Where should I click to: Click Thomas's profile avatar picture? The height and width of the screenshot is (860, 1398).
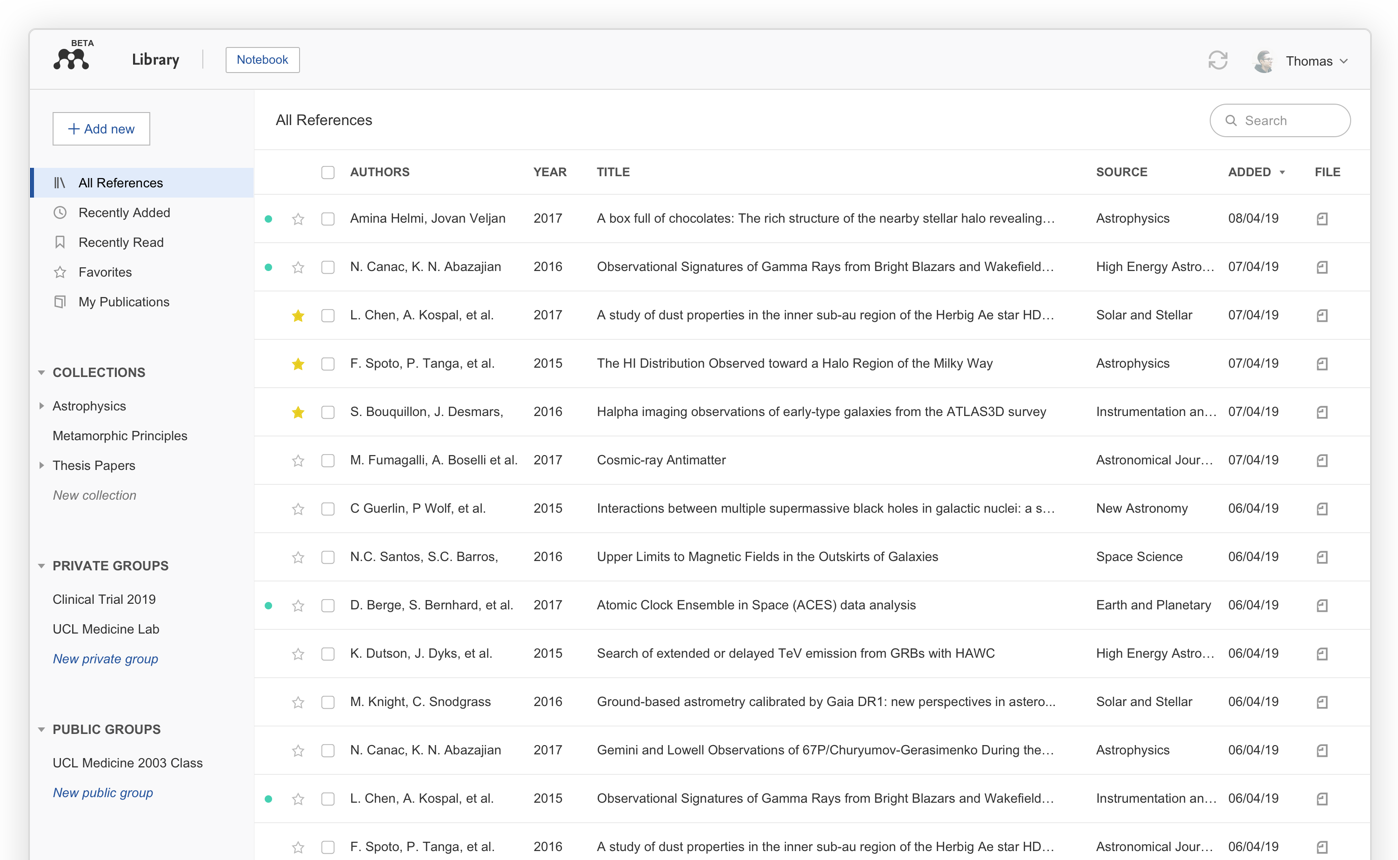[1264, 61]
